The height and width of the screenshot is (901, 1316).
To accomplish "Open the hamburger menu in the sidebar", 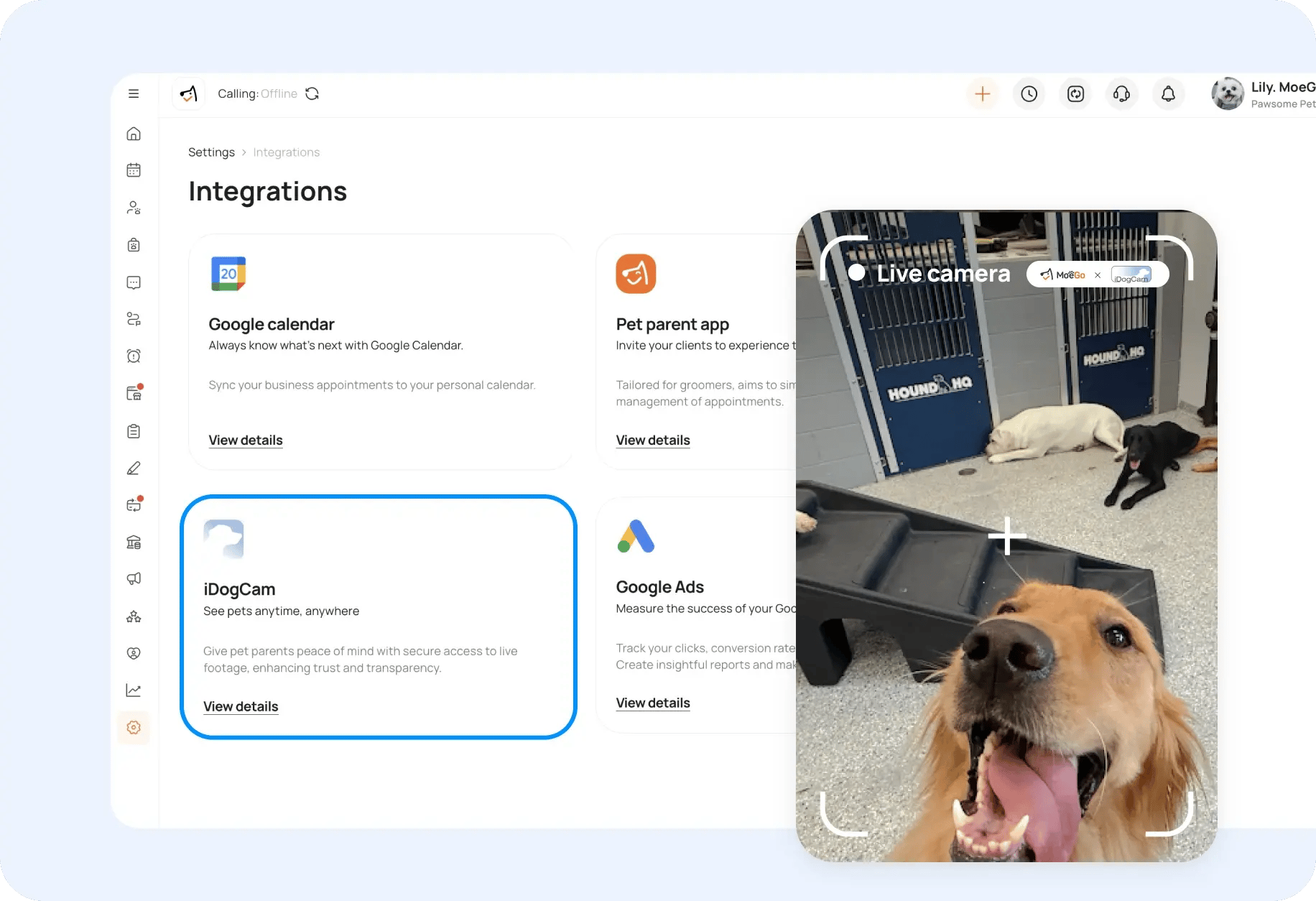I will pos(134,93).
